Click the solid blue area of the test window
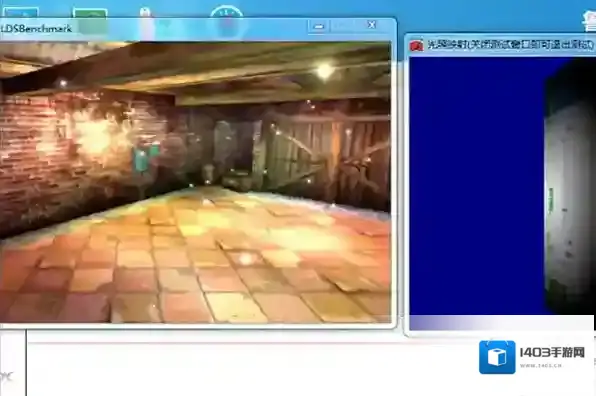This screenshot has width=596, height=396. pos(477,185)
